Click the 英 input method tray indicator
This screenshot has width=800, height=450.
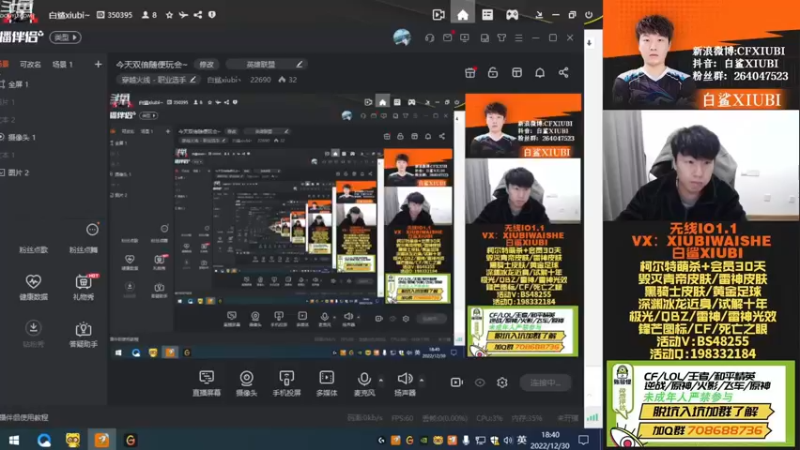click(x=521, y=440)
